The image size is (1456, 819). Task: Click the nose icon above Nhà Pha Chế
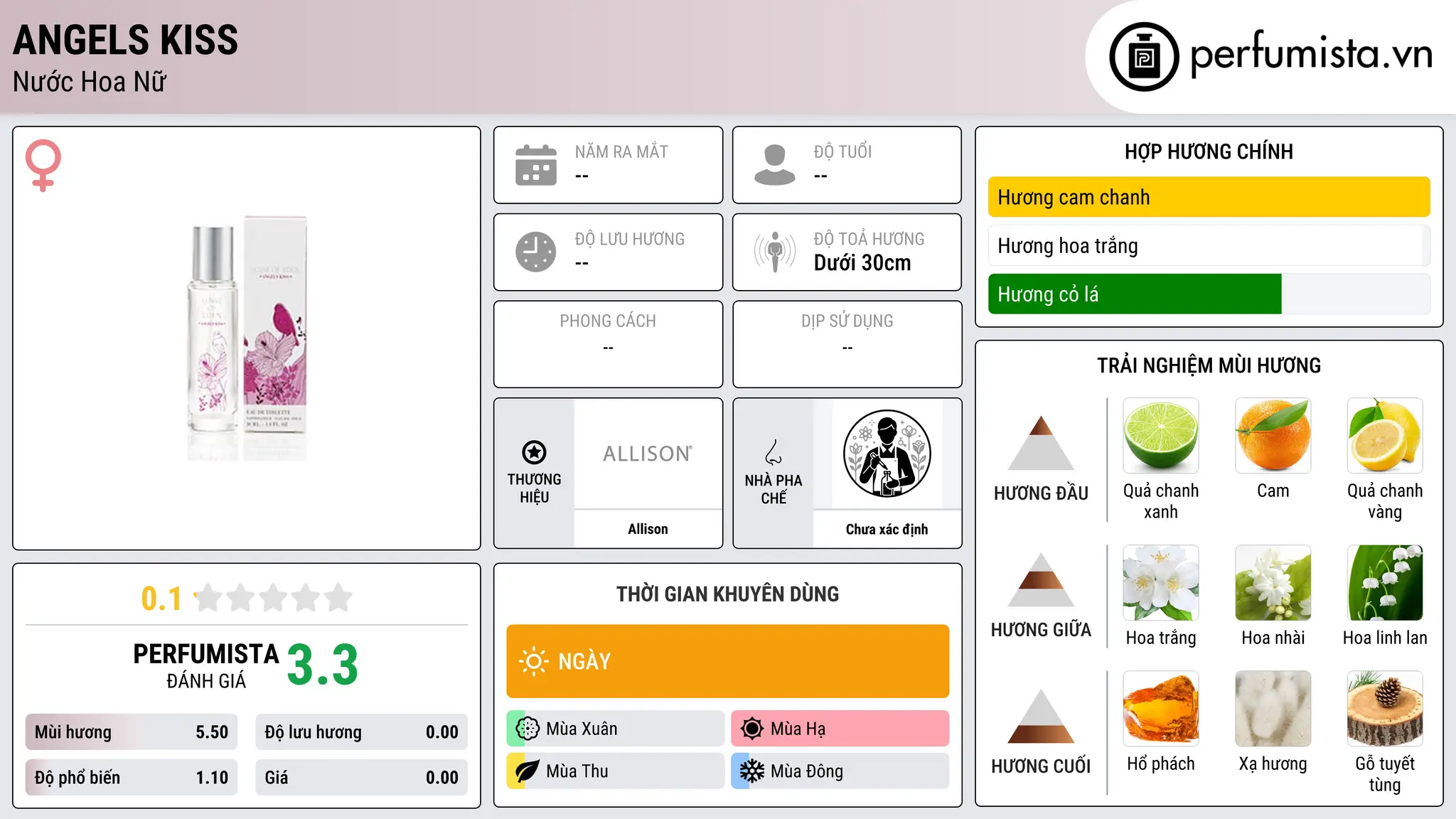(x=773, y=452)
